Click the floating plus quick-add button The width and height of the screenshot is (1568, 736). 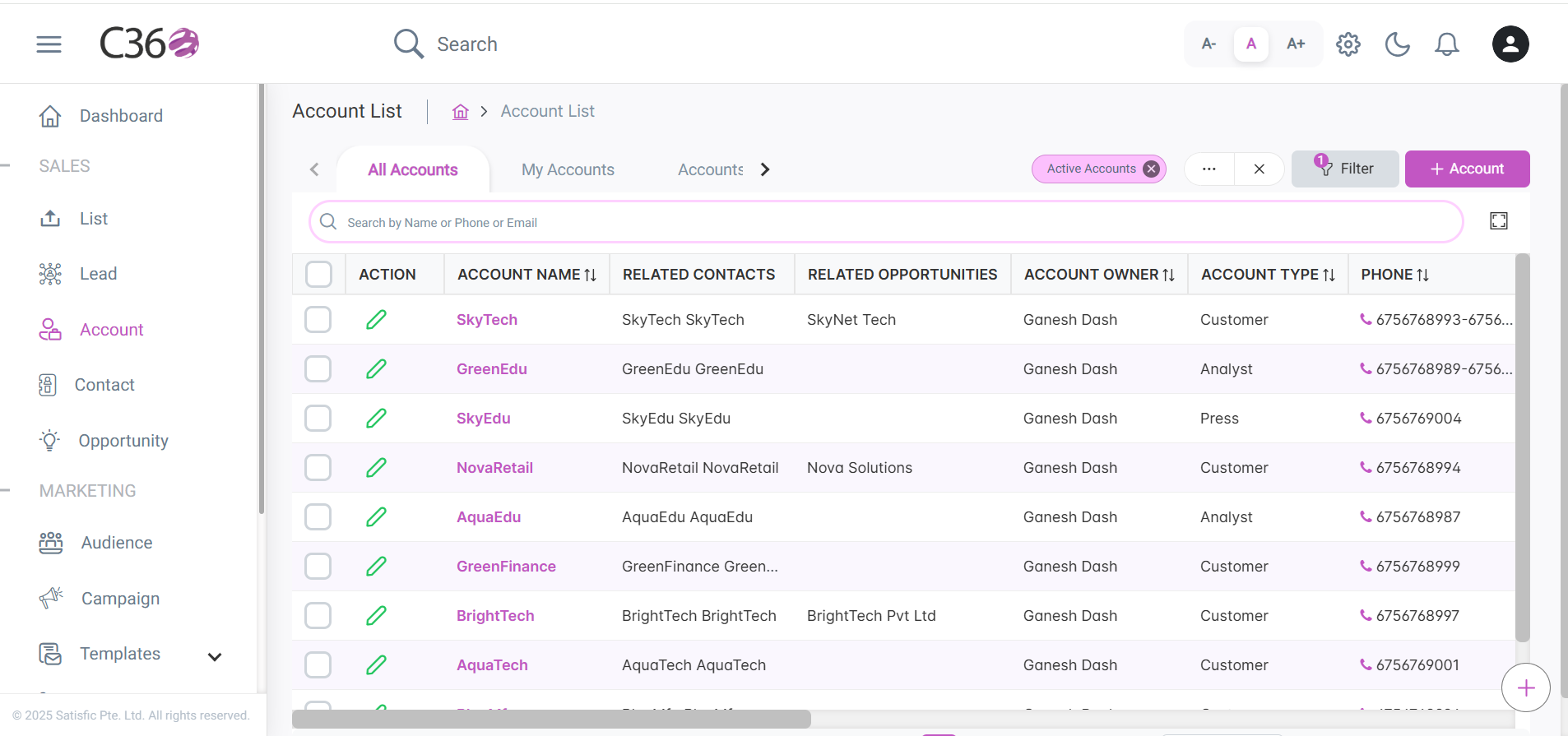[x=1526, y=687]
